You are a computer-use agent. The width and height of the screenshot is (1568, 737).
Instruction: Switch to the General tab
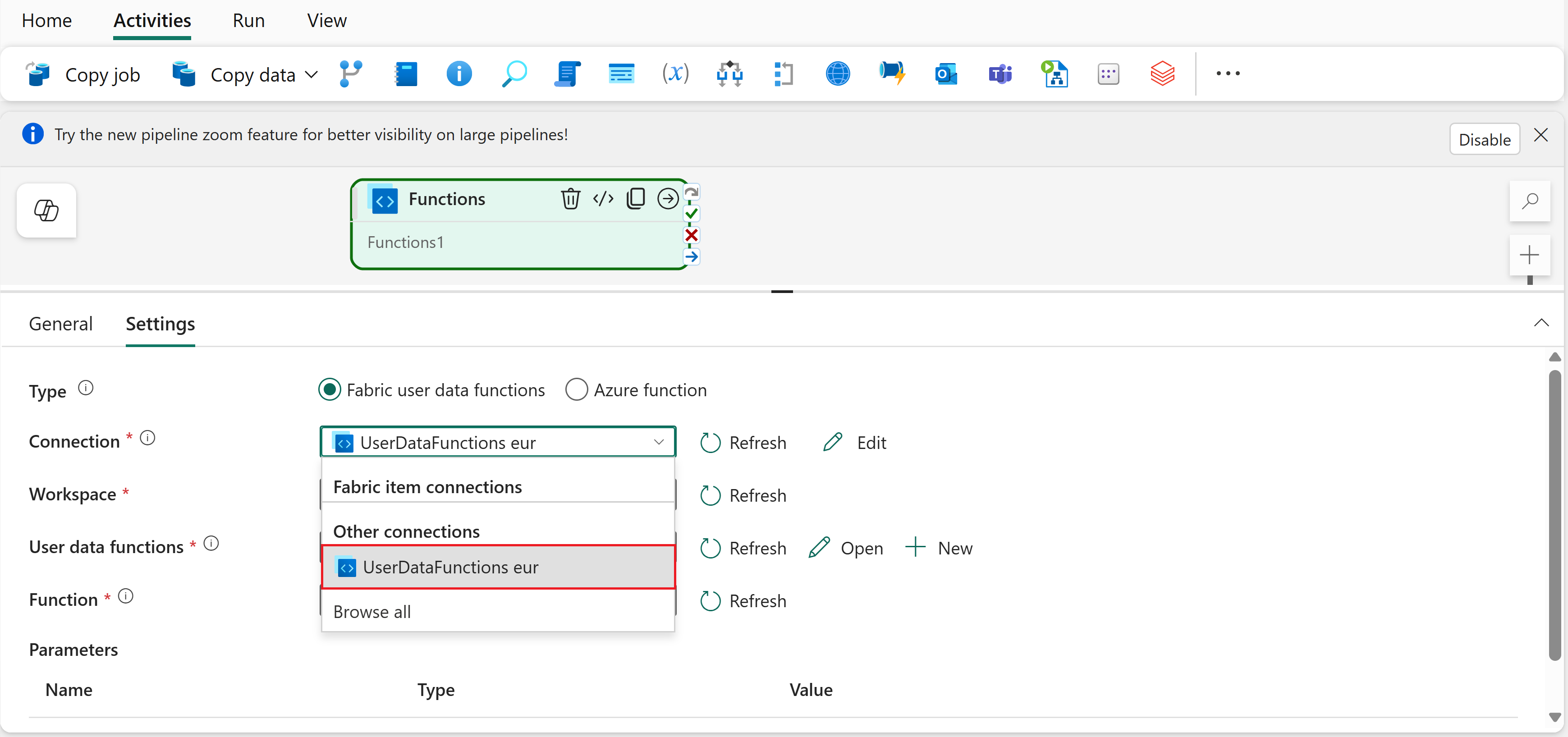pyautogui.click(x=61, y=324)
